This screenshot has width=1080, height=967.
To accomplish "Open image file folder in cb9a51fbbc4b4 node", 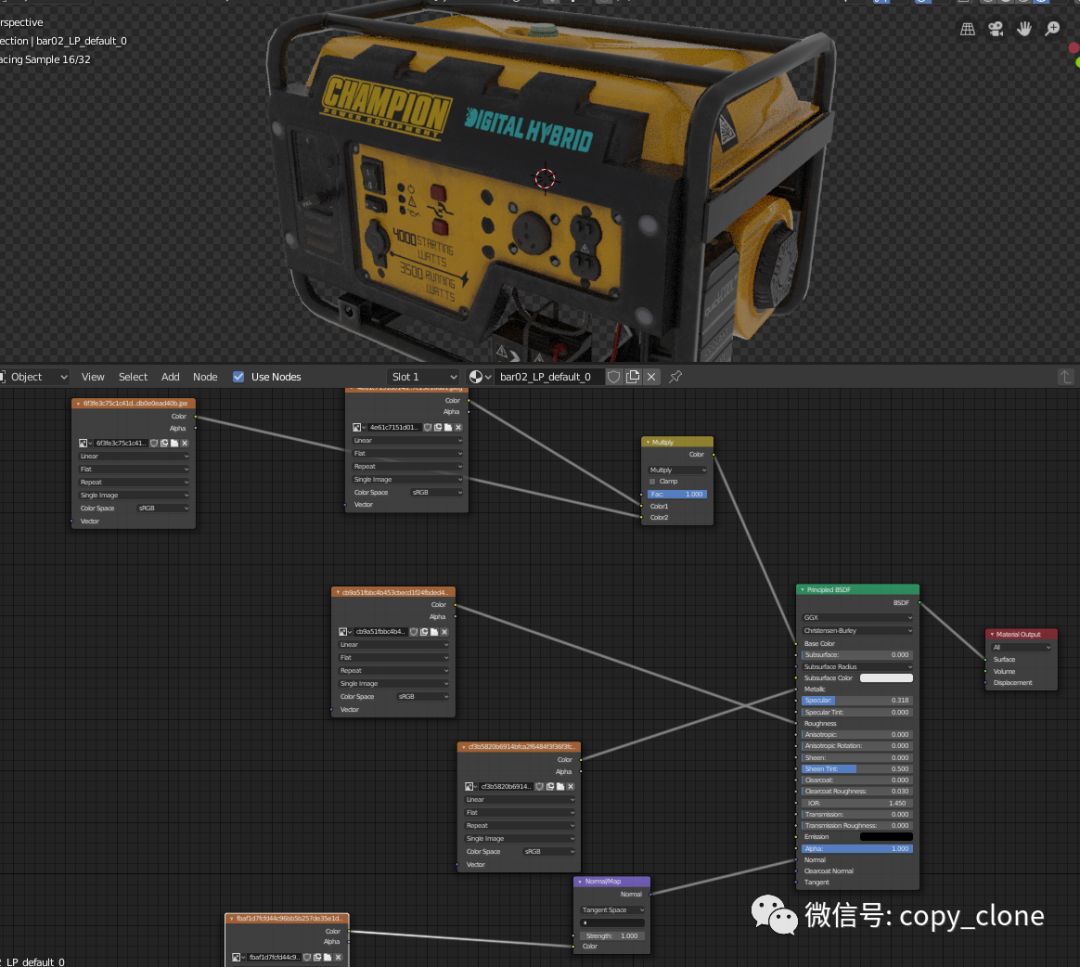I will [x=434, y=632].
